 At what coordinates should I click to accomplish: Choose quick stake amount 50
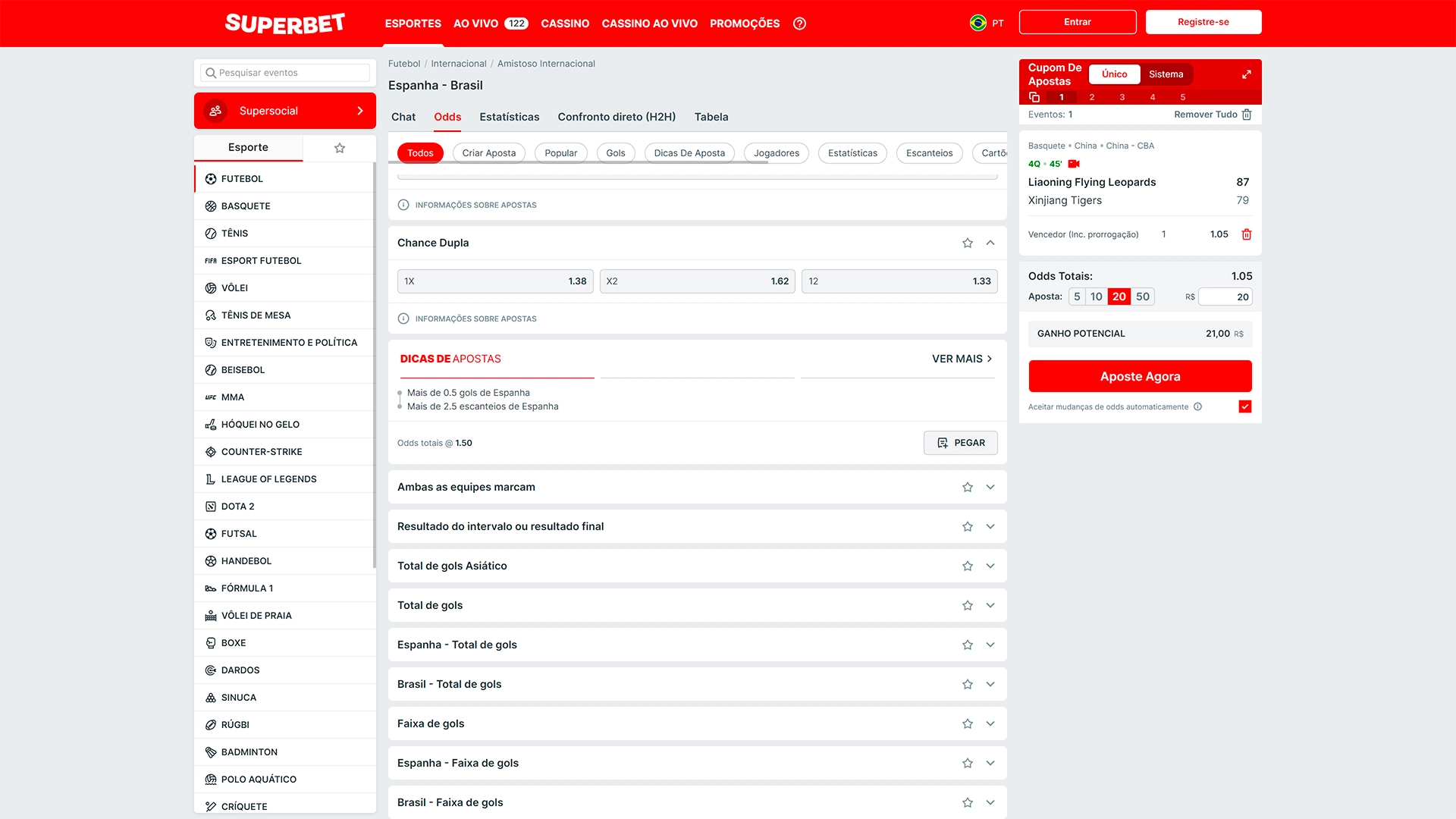tap(1143, 297)
